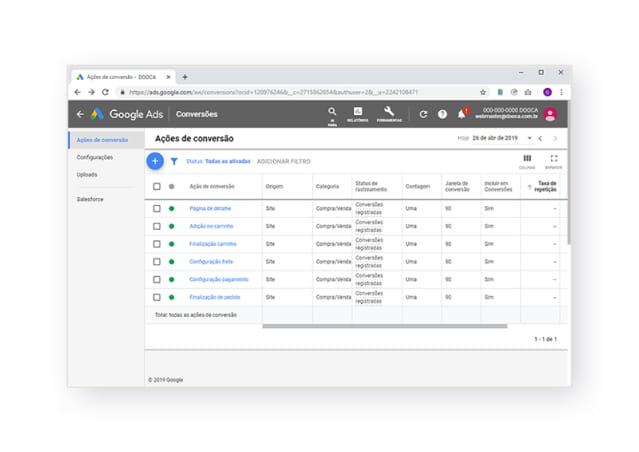Open new browser tab with plus
The height and width of the screenshot is (452, 639).
tap(185, 77)
